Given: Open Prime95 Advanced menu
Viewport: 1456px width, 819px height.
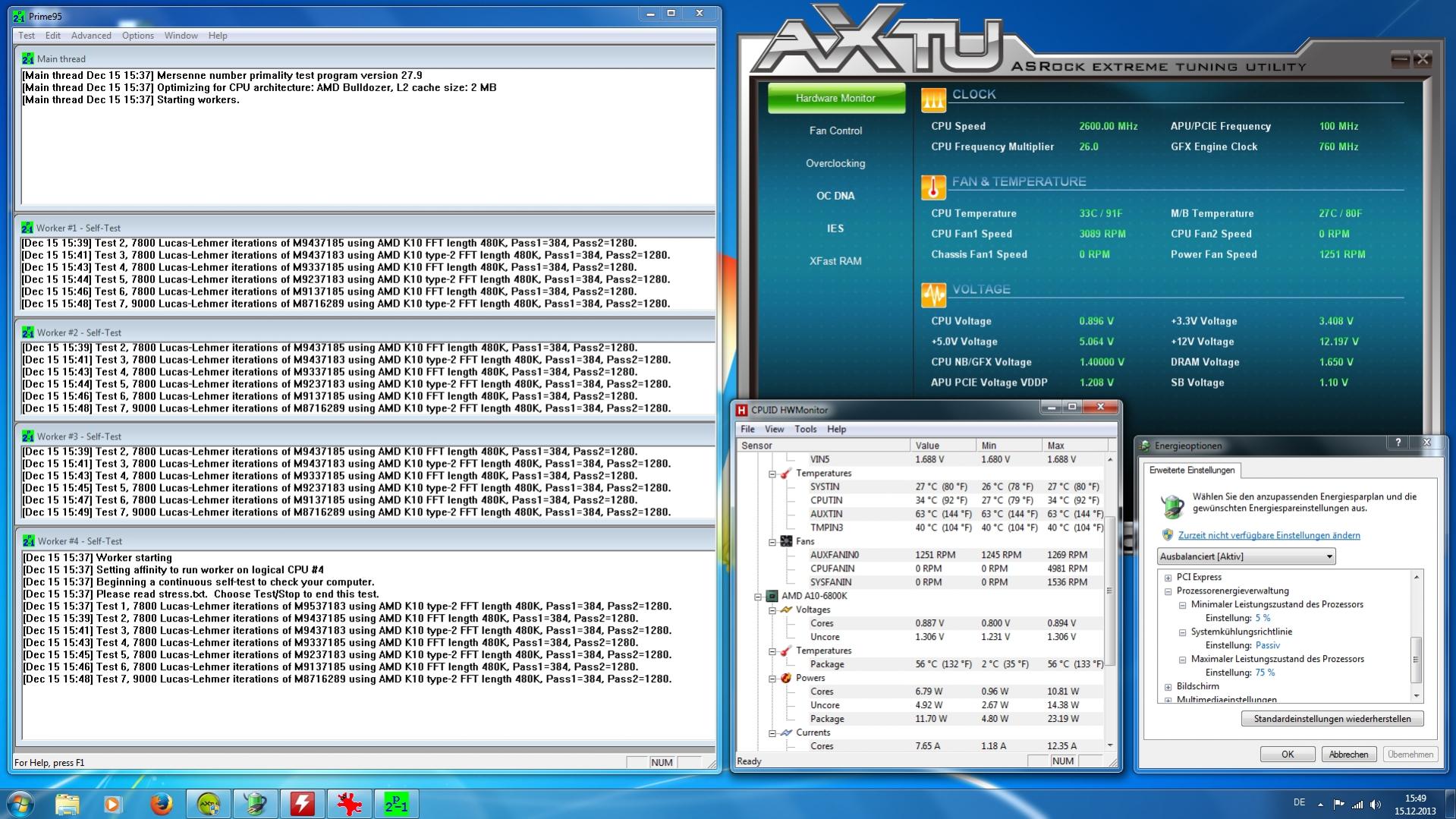Looking at the screenshot, I should pyautogui.click(x=91, y=36).
